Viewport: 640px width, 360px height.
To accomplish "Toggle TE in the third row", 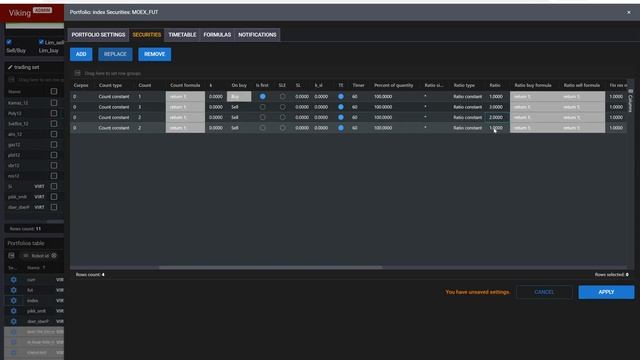I will coord(341,118).
